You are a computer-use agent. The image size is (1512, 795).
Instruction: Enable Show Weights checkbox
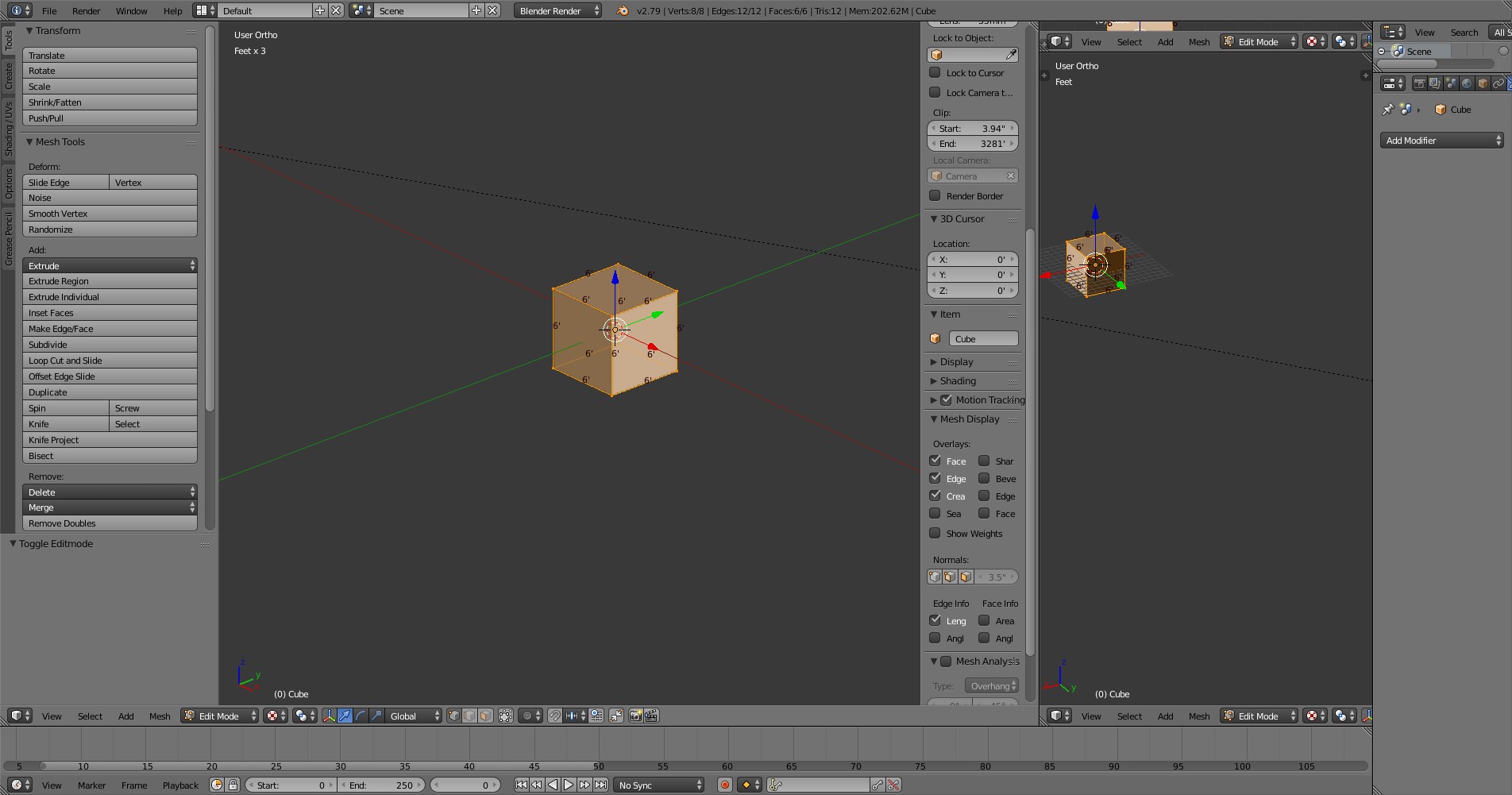935,533
